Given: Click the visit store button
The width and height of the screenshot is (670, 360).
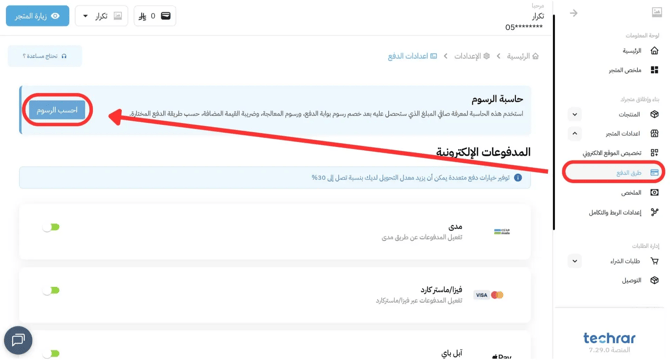Looking at the screenshot, I should point(37,16).
